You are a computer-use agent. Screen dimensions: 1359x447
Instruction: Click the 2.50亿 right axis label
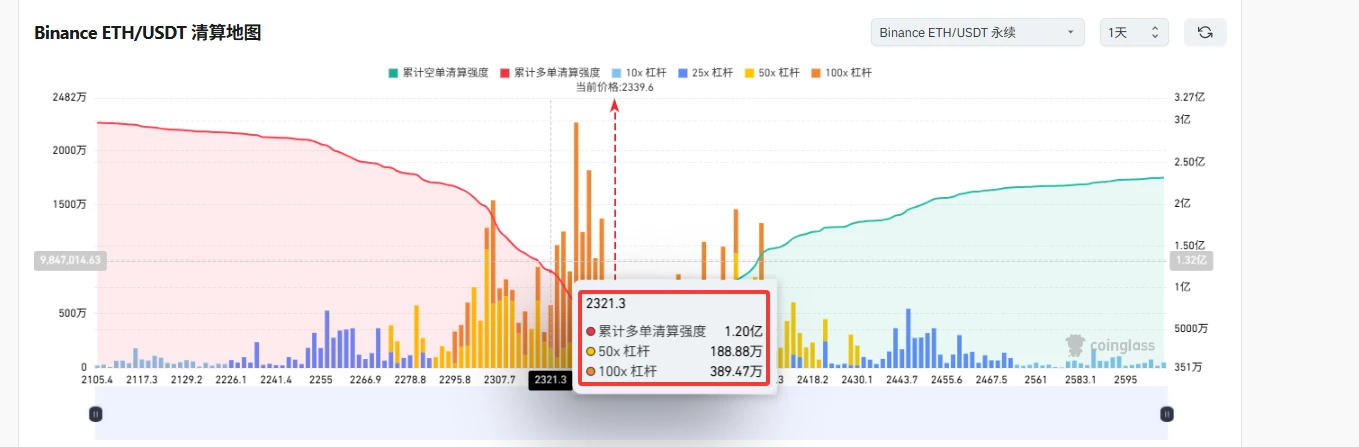coord(1190,161)
